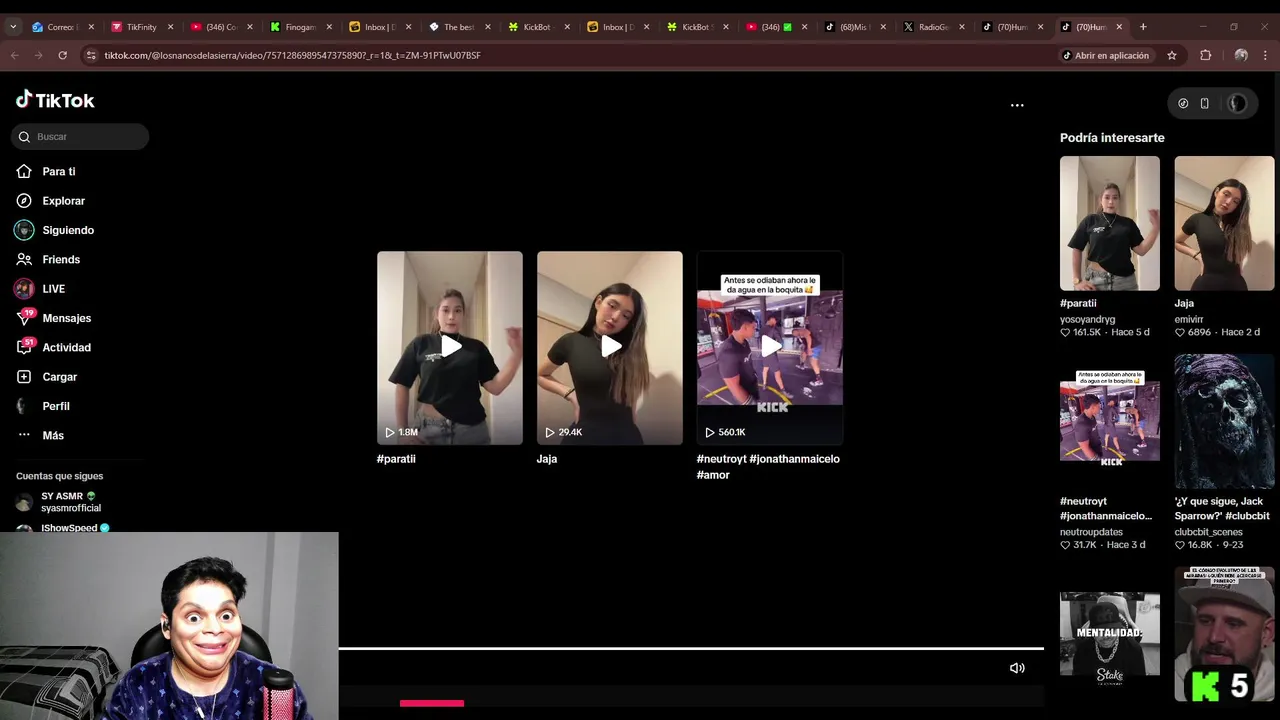Click the #paratii caption under center video
This screenshot has height=720, width=1280.
click(x=396, y=459)
